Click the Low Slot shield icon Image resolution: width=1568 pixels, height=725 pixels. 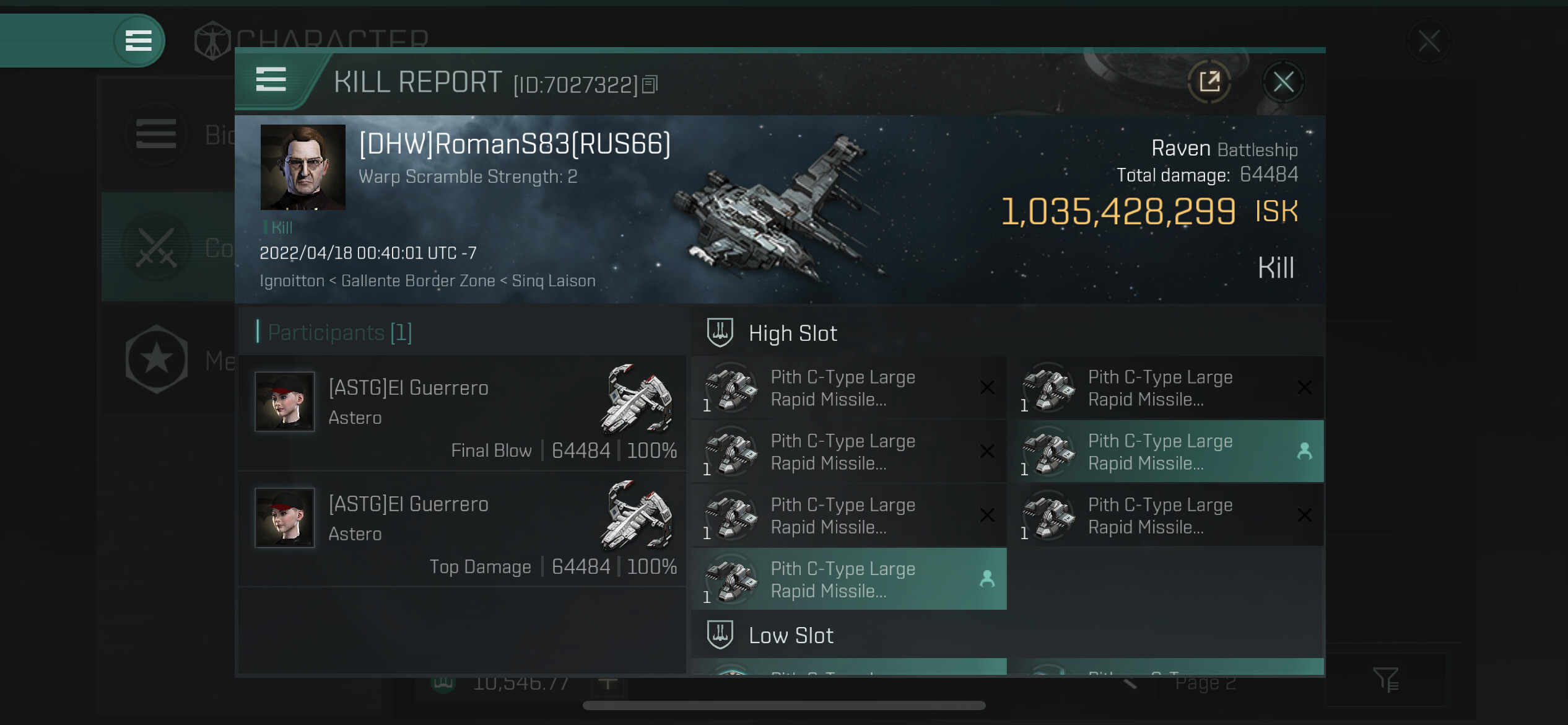720,635
